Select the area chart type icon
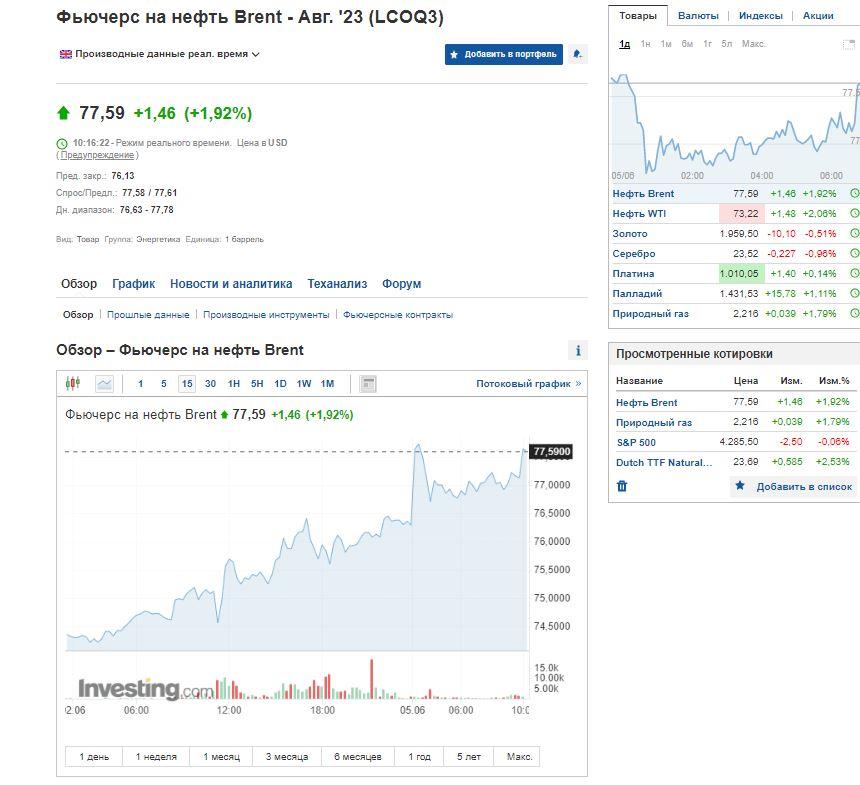Image resolution: width=860 pixels, height=785 pixels. click(104, 384)
